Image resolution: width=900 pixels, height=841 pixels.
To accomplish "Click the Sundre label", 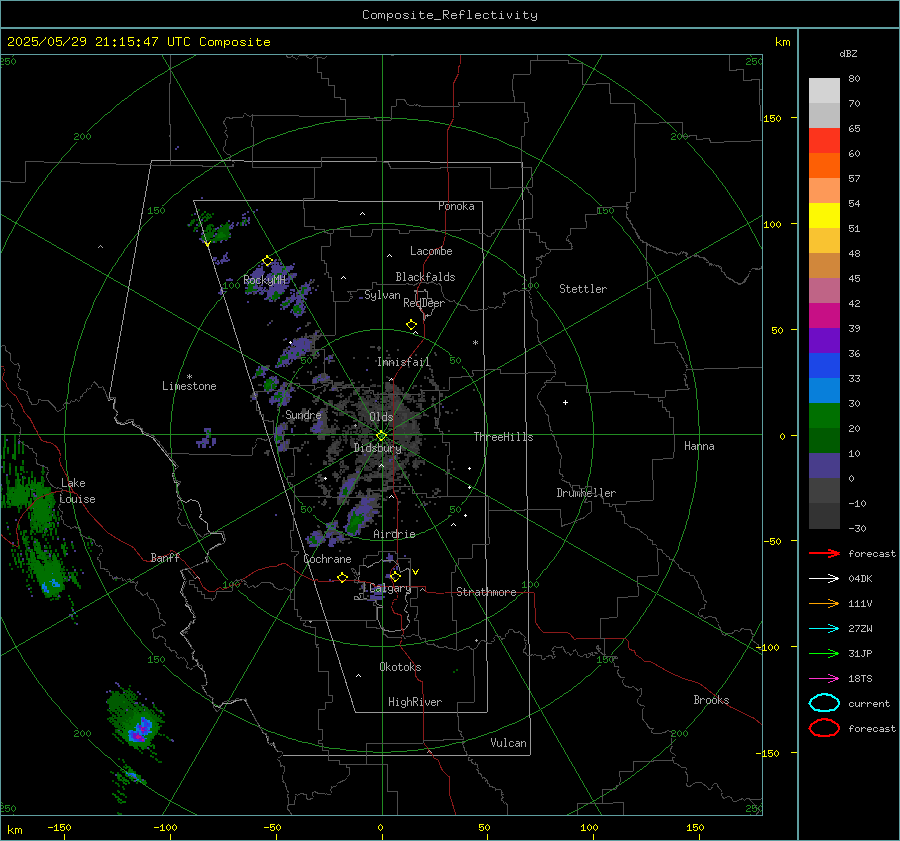I will [x=303, y=415].
